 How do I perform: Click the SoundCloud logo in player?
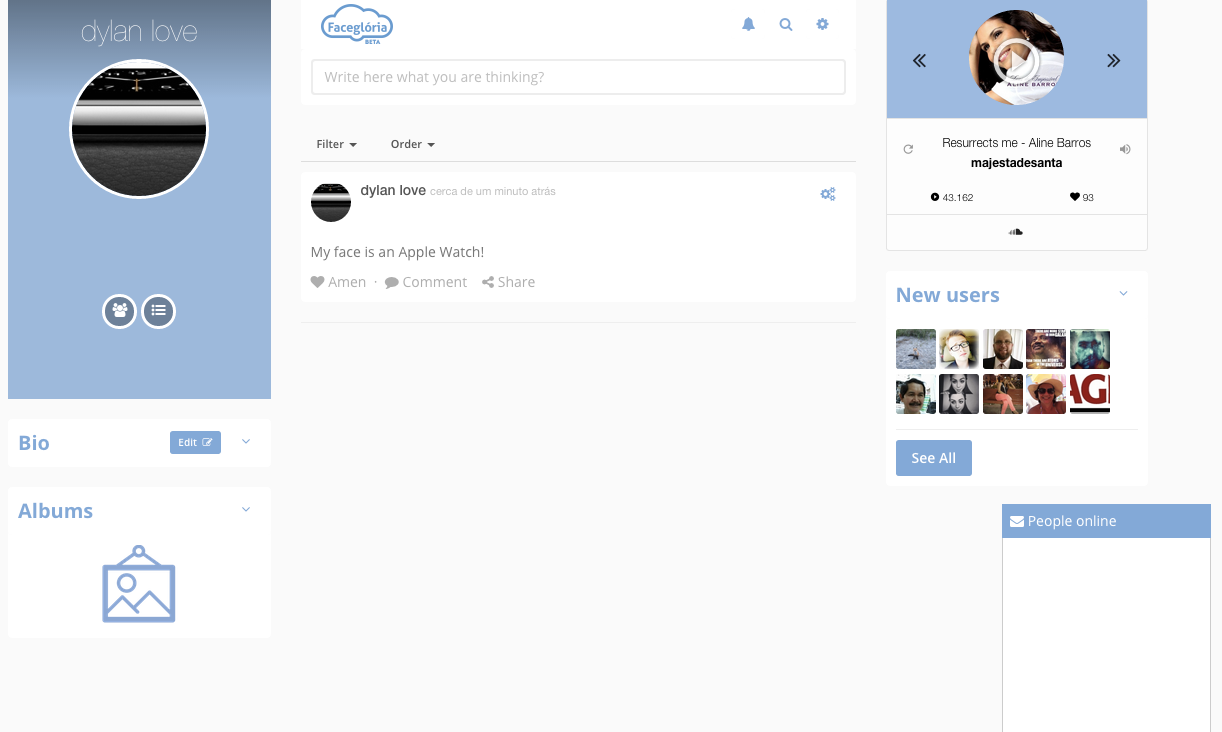pyautogui.click(x=1016, y=232)
